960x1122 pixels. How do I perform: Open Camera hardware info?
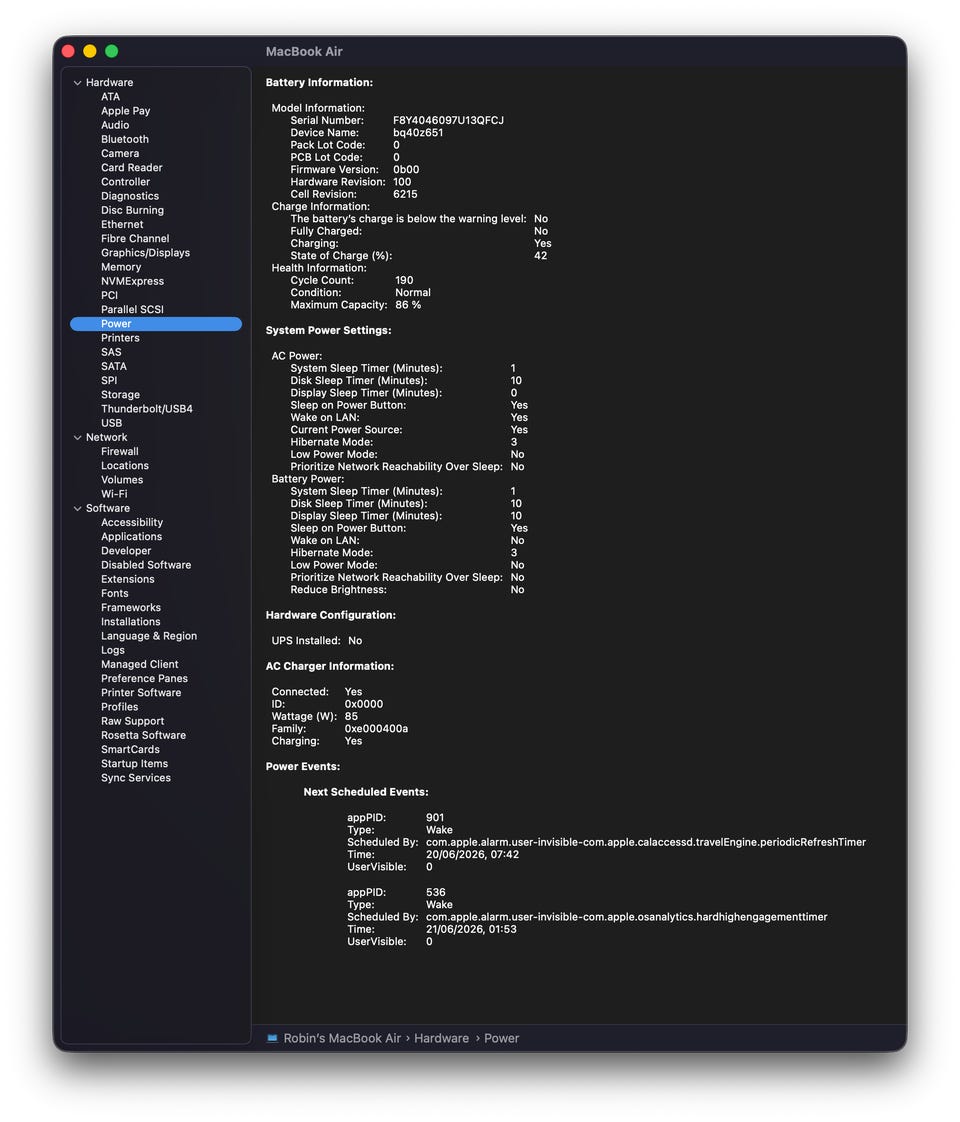(x=119, y=154)
